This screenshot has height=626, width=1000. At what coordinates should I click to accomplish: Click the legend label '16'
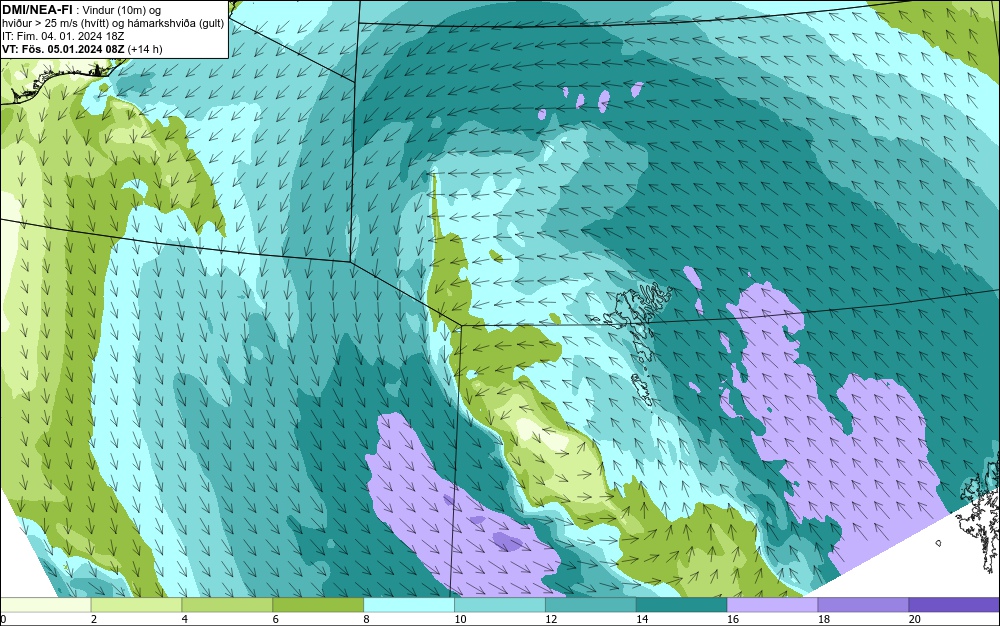(733, 619)
